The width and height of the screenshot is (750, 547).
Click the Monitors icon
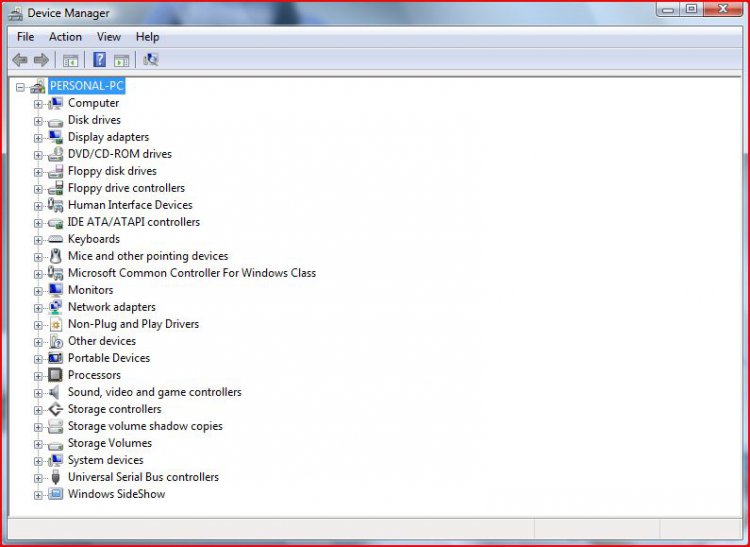tap(55, 290)
